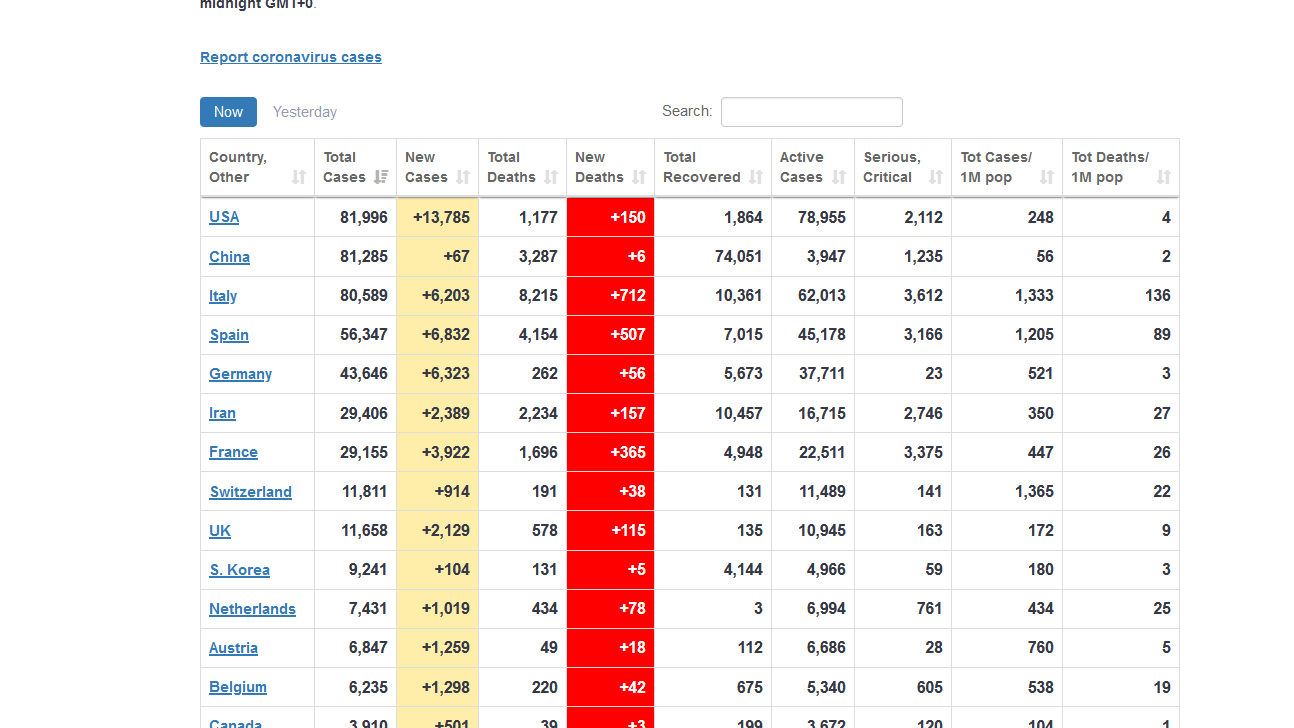Open the Austria country page
The height and width of the screenshot is (728, 1294).
pyautogui.click(x=233, y=648)
